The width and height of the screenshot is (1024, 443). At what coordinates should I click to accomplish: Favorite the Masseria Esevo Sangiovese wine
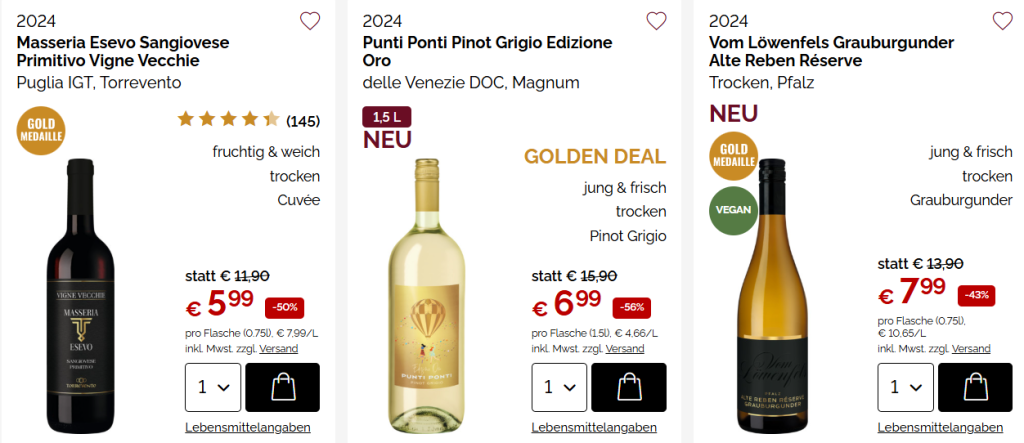(x=310, y=21)
